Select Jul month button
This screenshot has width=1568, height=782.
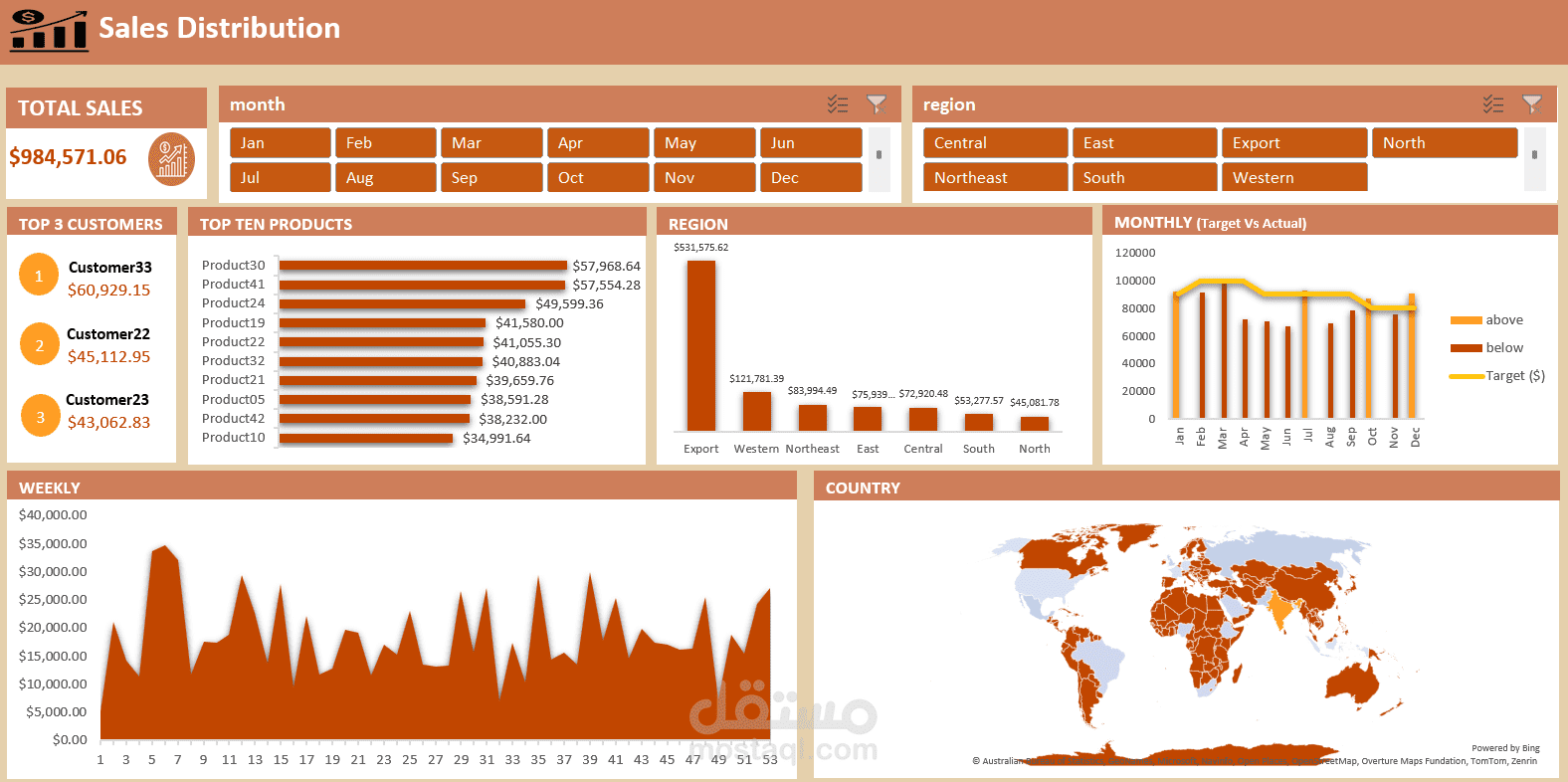point(280,177)
